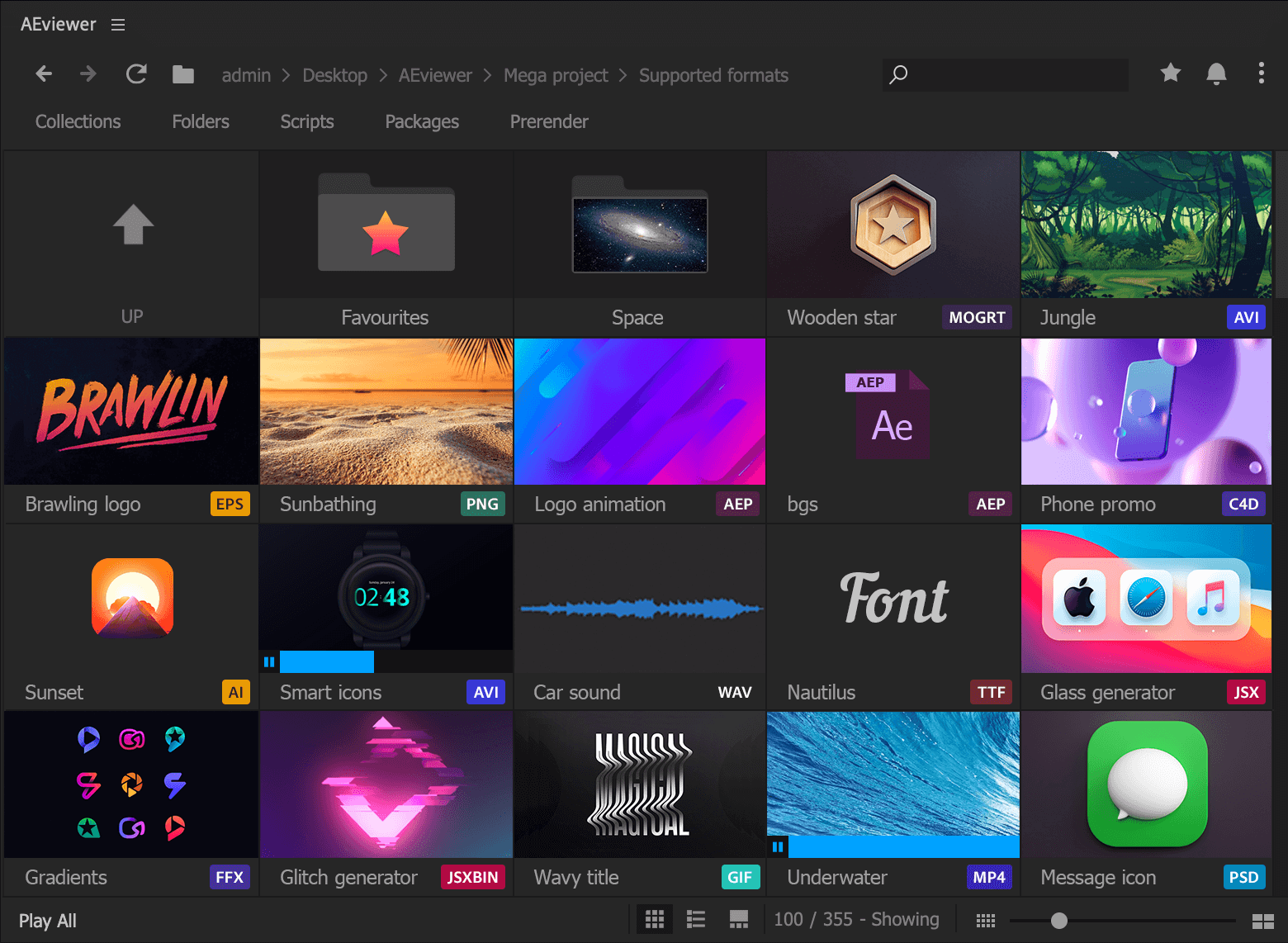Open the three-dot more options menu
Image resolution: width=1288 pixels, height=943 pixels.
[x=1261, y=73]
